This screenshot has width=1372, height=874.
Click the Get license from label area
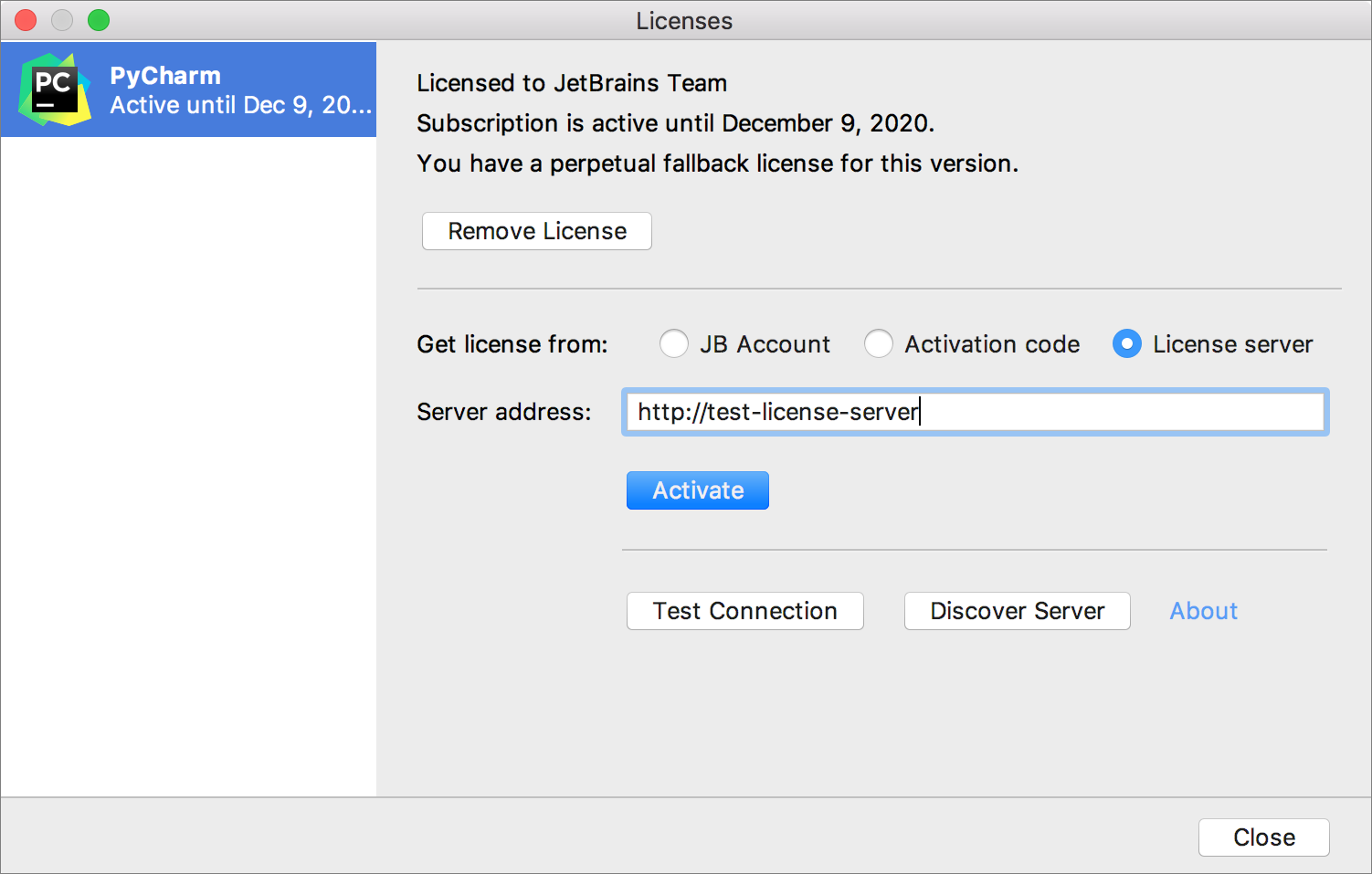tap(512, 344)
